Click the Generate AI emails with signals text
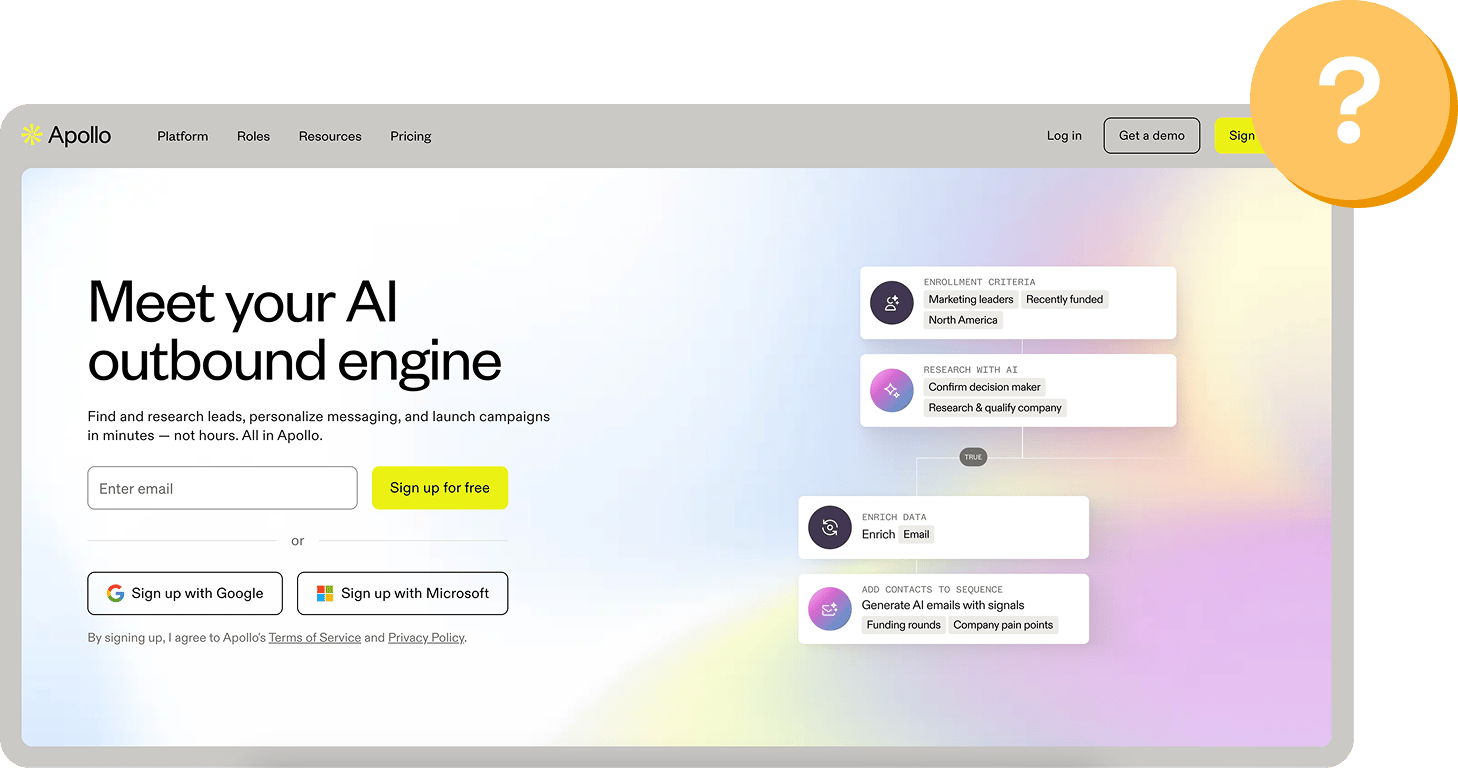The width and height of the screenshot is (1458, 768). (x=943, y=605)
